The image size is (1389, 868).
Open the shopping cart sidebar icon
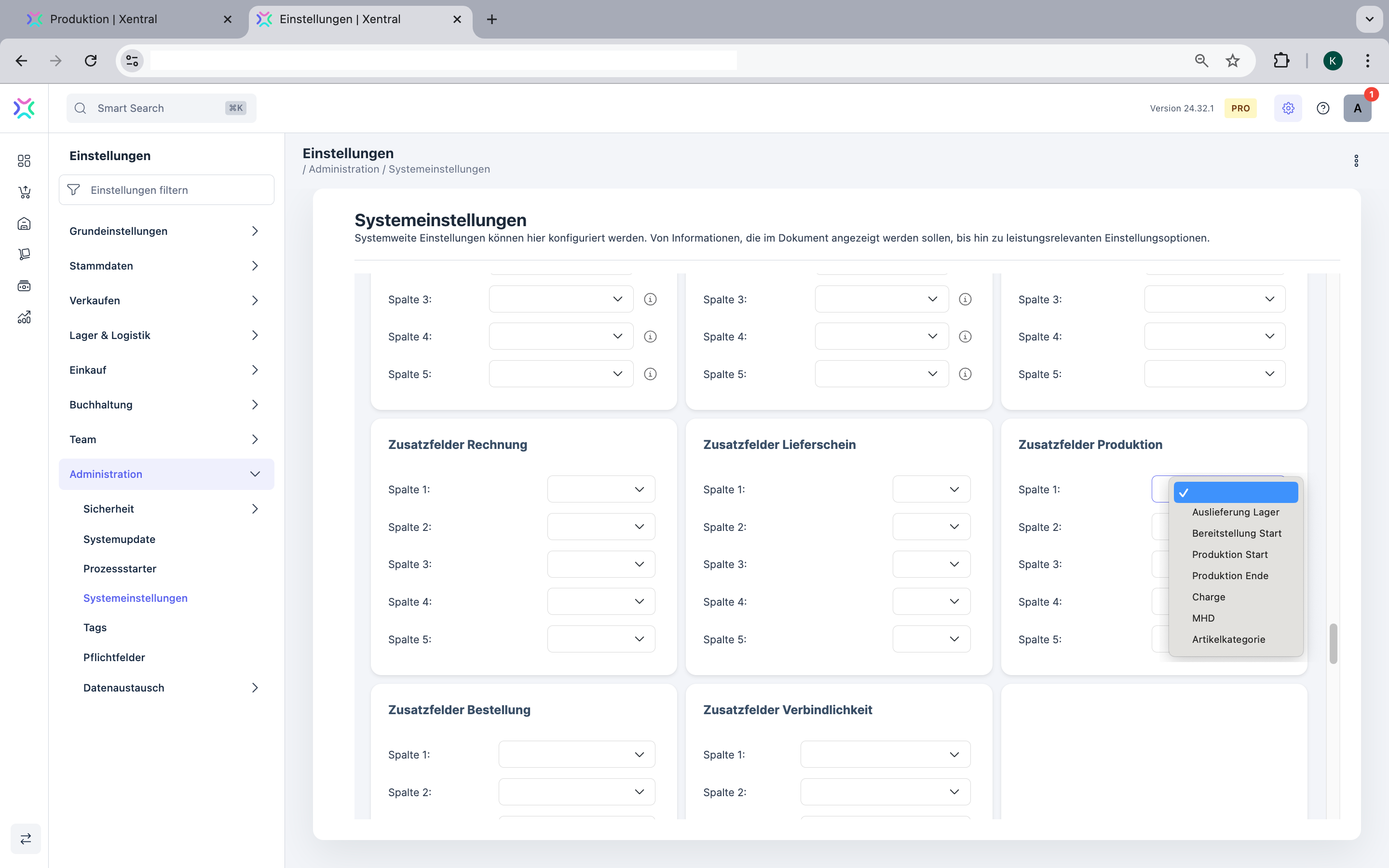click(x=24, y=192)
